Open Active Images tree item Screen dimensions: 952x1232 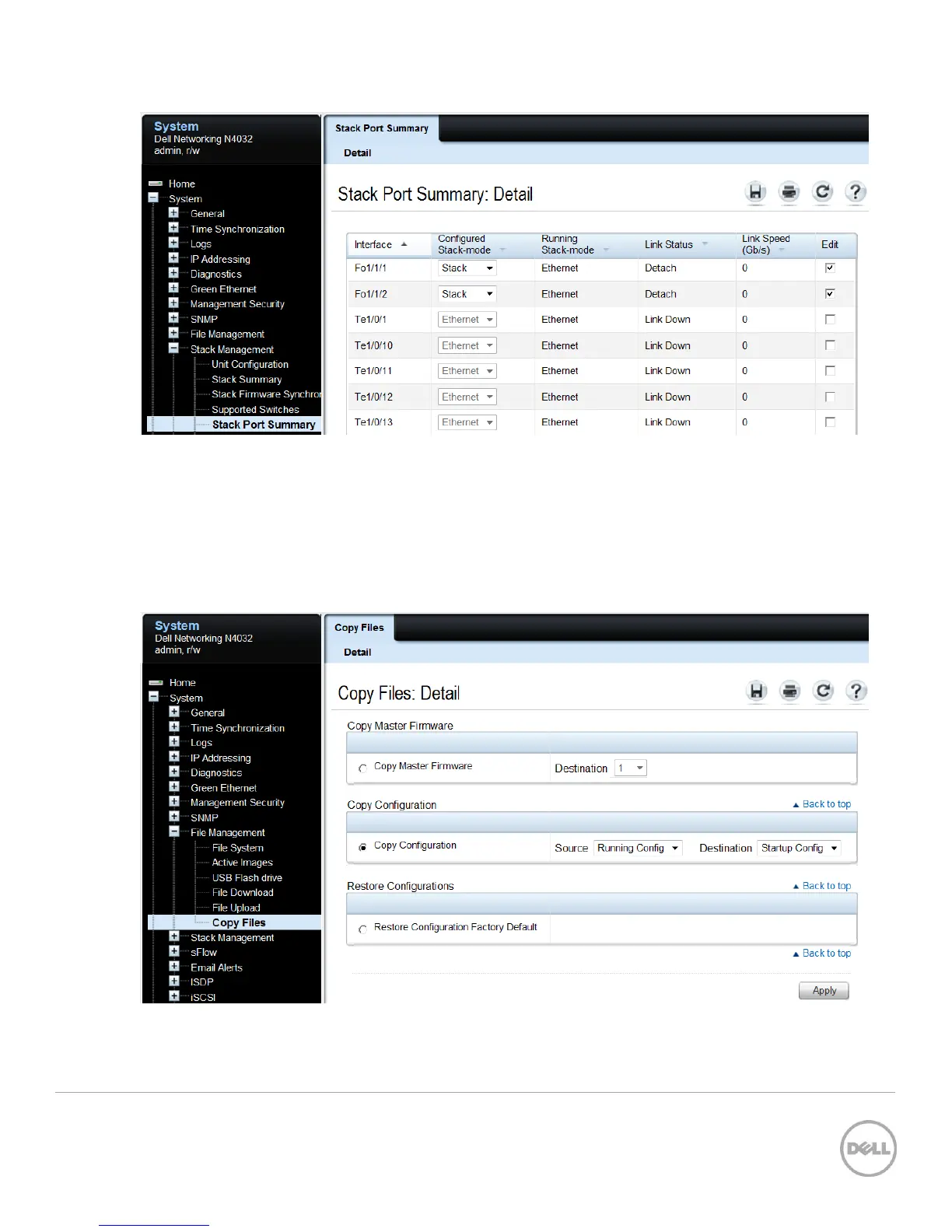(x=243, y=863)
